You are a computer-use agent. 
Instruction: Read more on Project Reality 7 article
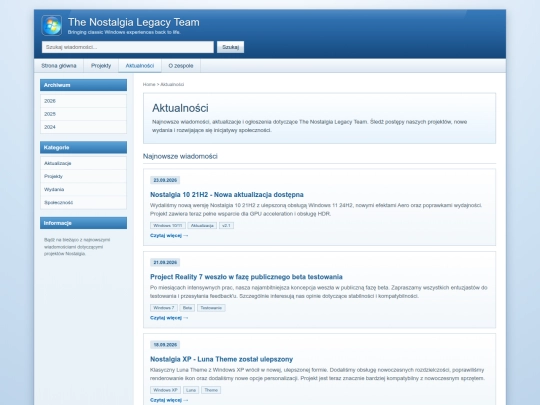(x=169, y=318)
